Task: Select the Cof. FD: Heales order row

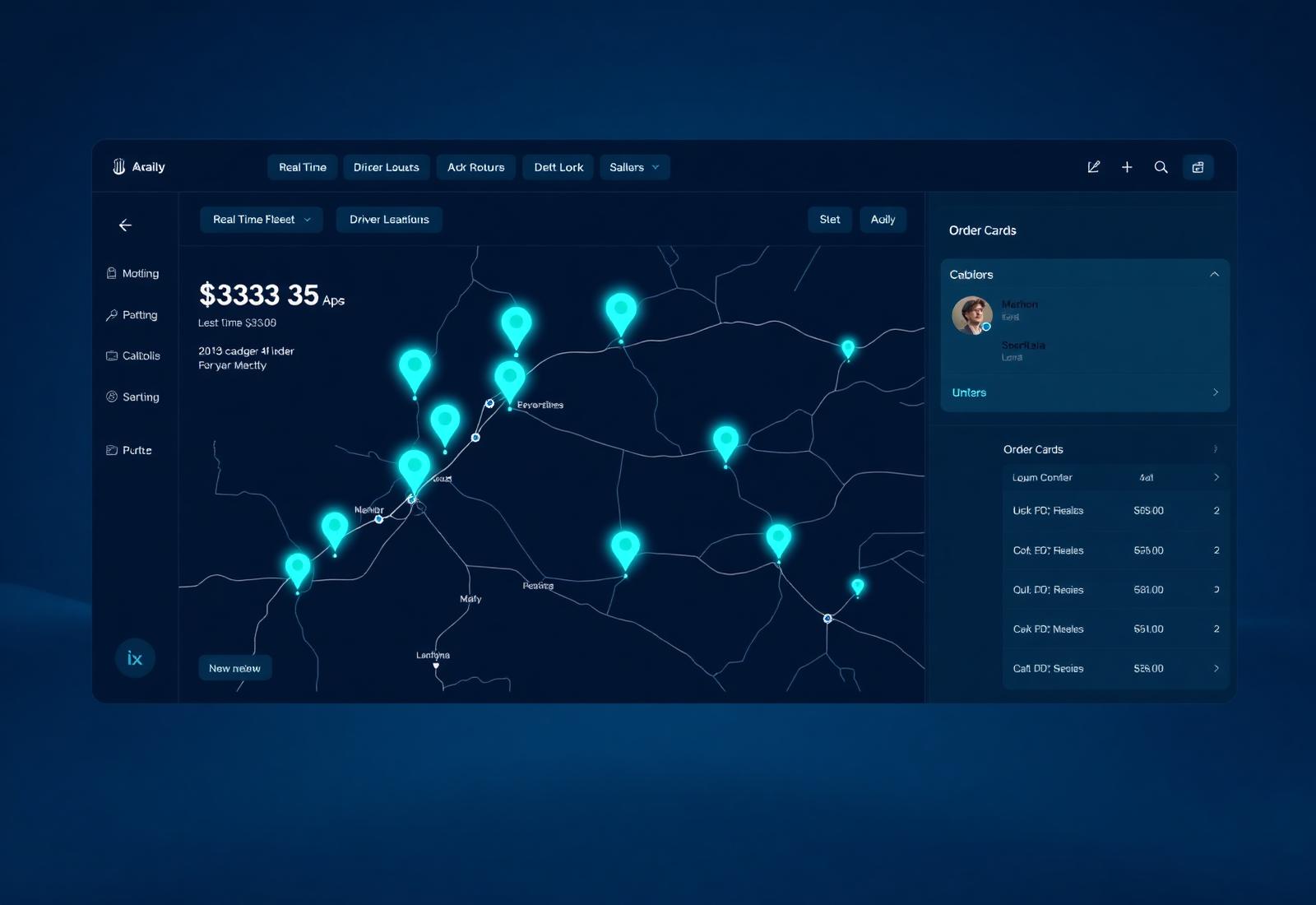Action: [x=1115, y=550]
